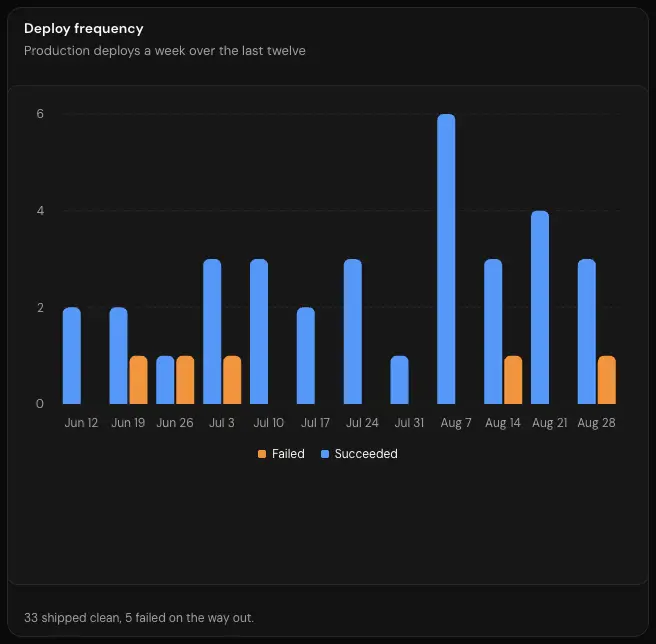Viewport: 656px width, 644px height.
Task: Click the blue Succeeded legend swatch
Action: pyautogui.click(x=325, y=454)
